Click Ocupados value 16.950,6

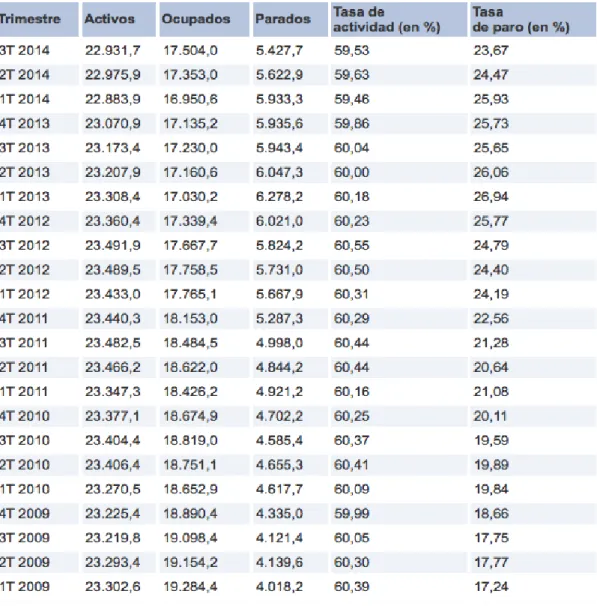coord(190,99)
